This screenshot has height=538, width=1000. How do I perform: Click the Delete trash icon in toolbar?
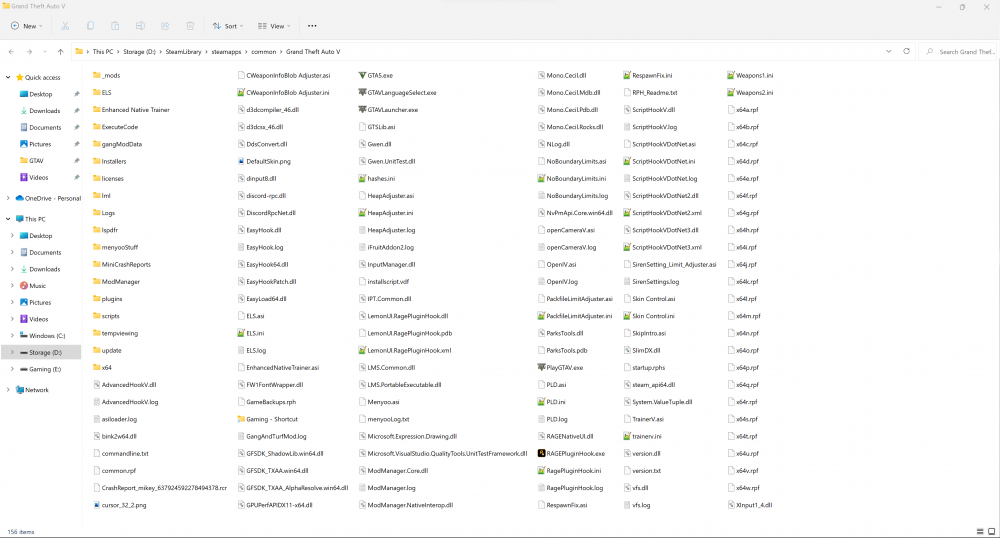190,26
